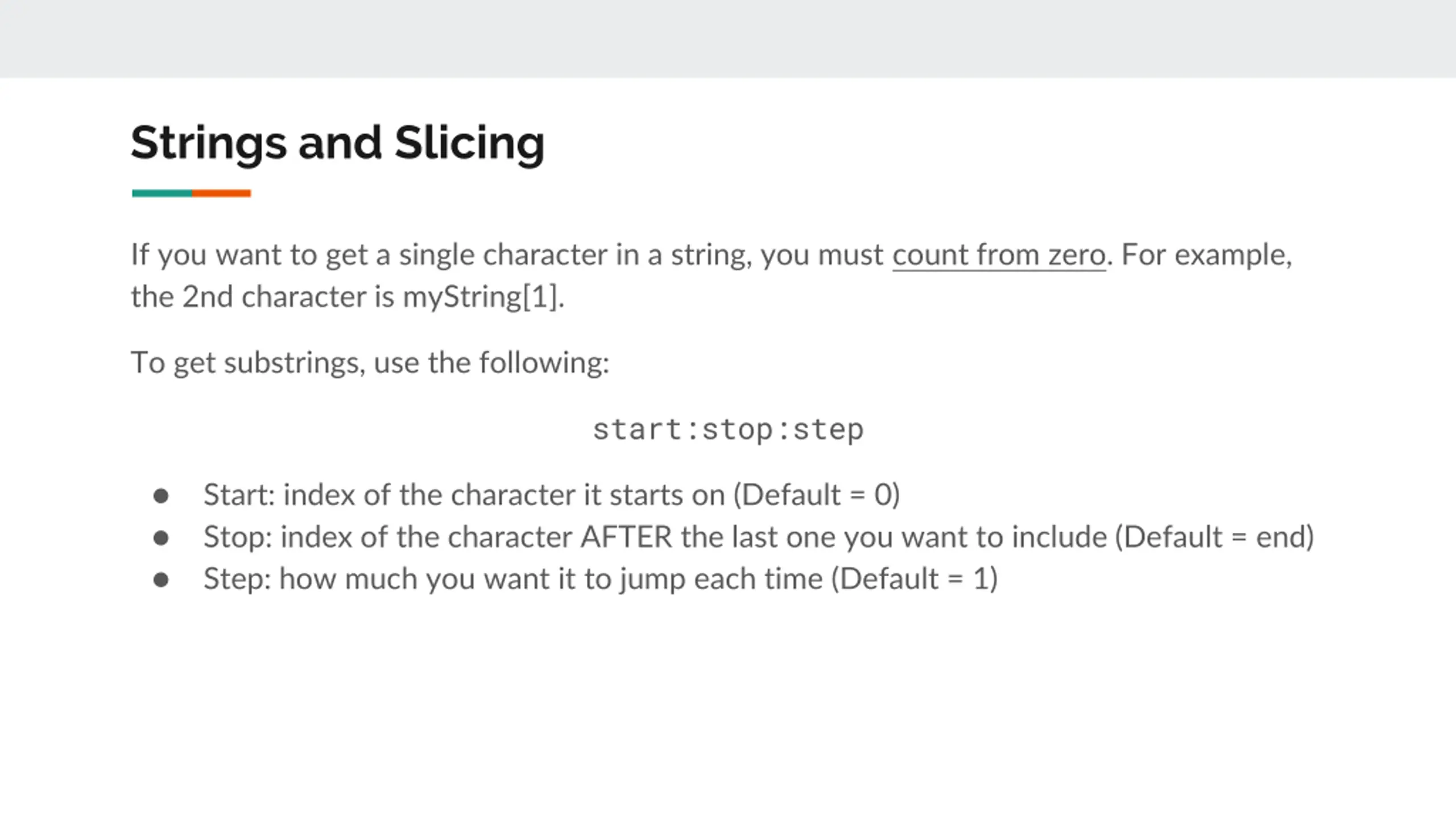Viewport: 1456px width, 819px height.
Task: Select the "start:stop:step" monospace code text
Action: tap(728, 430)
